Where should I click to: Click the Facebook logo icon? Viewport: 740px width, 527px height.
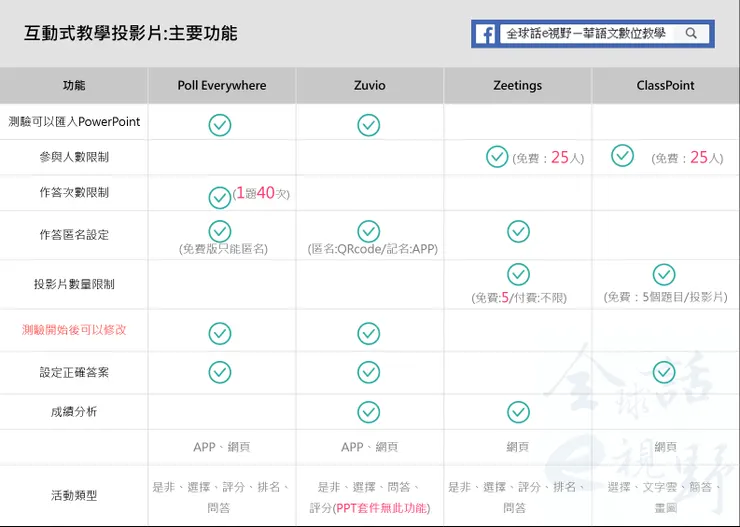(x=486, y=34)
